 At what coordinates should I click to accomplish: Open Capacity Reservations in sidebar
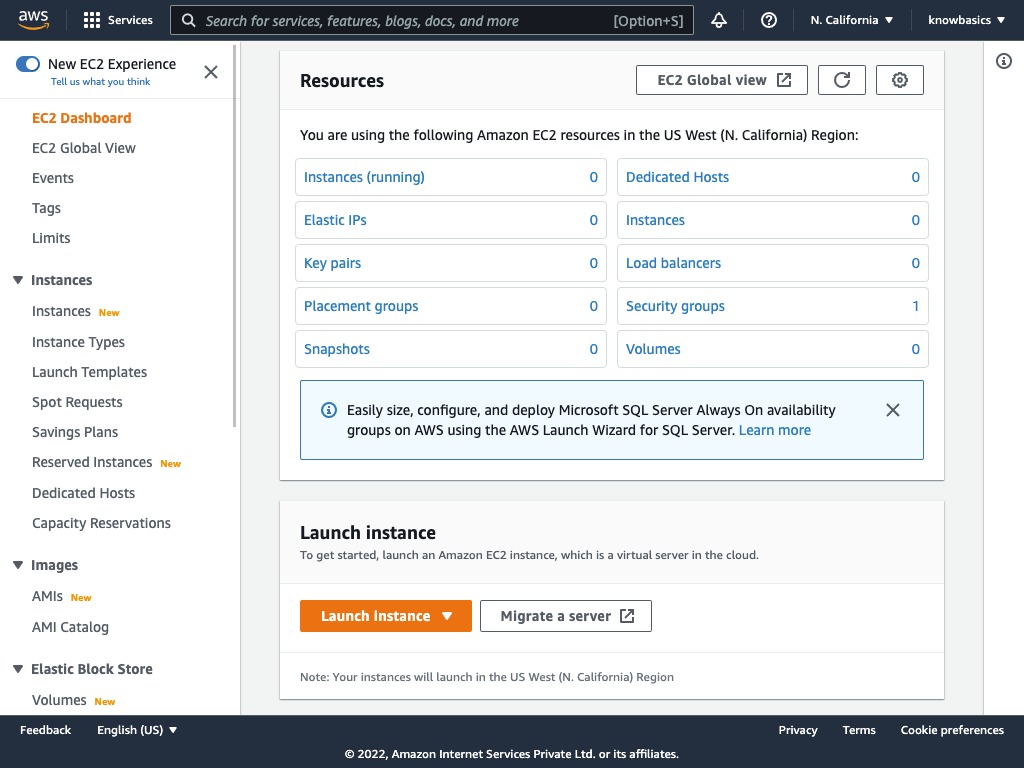[101, 523]
